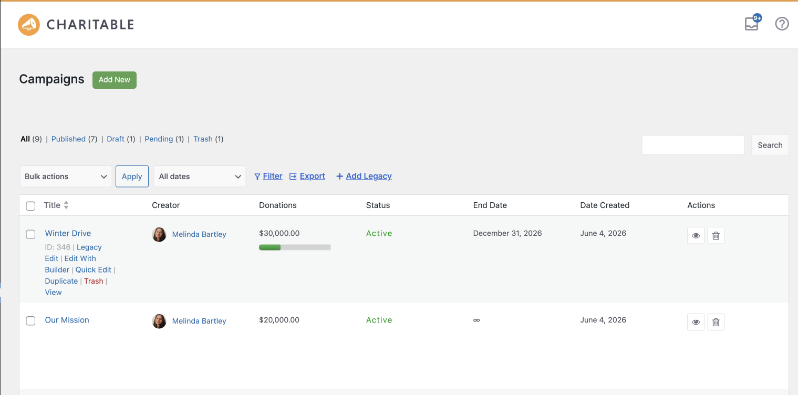
Task: Click the Apply button
Action: click(x=132, y=176)
